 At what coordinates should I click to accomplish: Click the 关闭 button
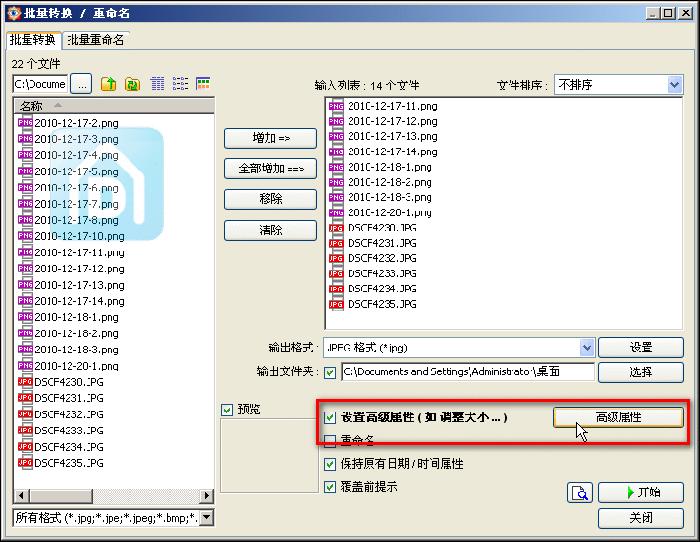click(641, 518)
